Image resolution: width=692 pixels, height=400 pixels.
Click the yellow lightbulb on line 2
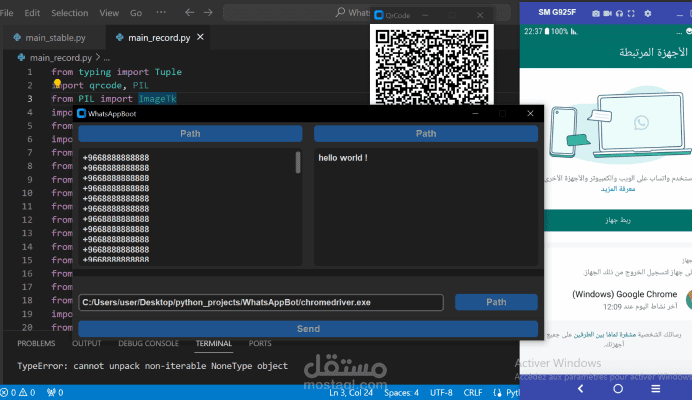pos(57,83)
